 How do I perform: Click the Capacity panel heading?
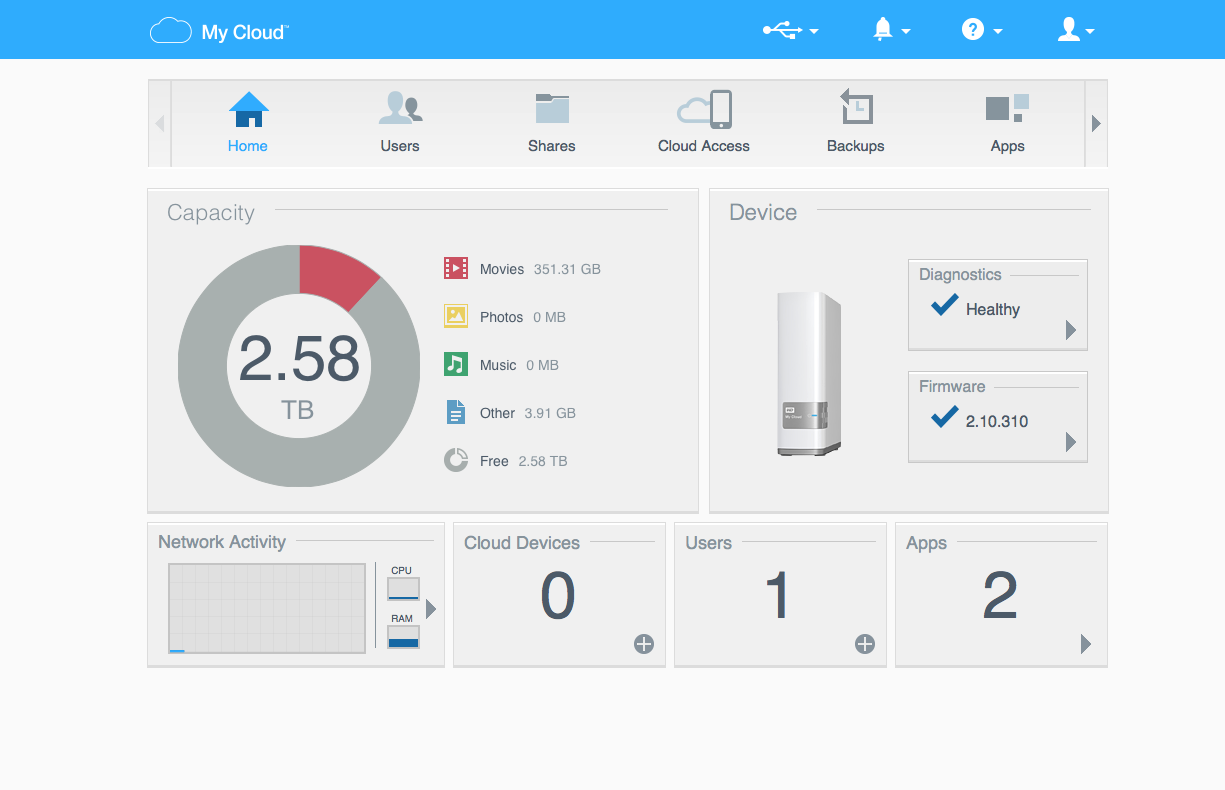(x=211, y=213)
